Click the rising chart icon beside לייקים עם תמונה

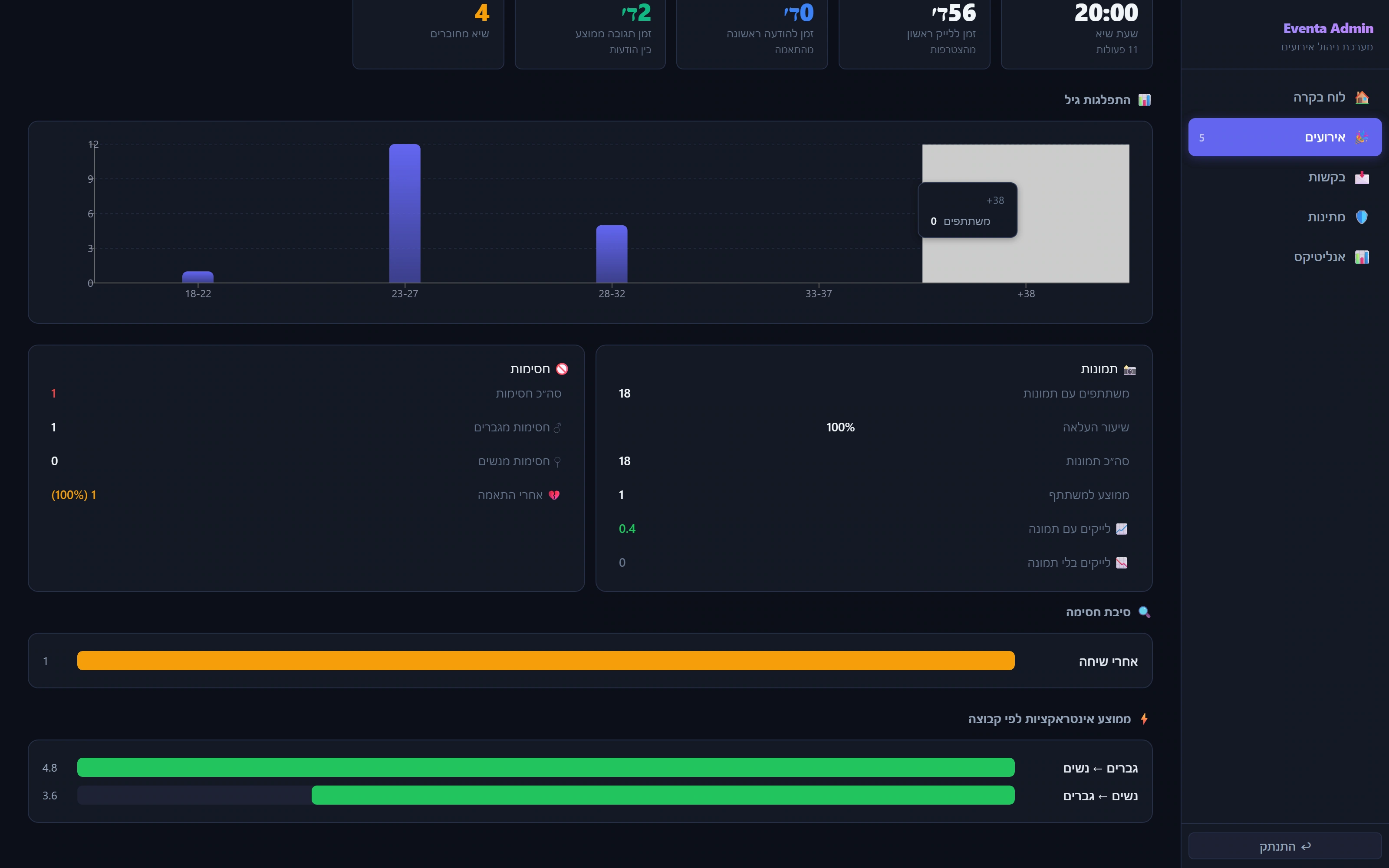[1122, 529]
